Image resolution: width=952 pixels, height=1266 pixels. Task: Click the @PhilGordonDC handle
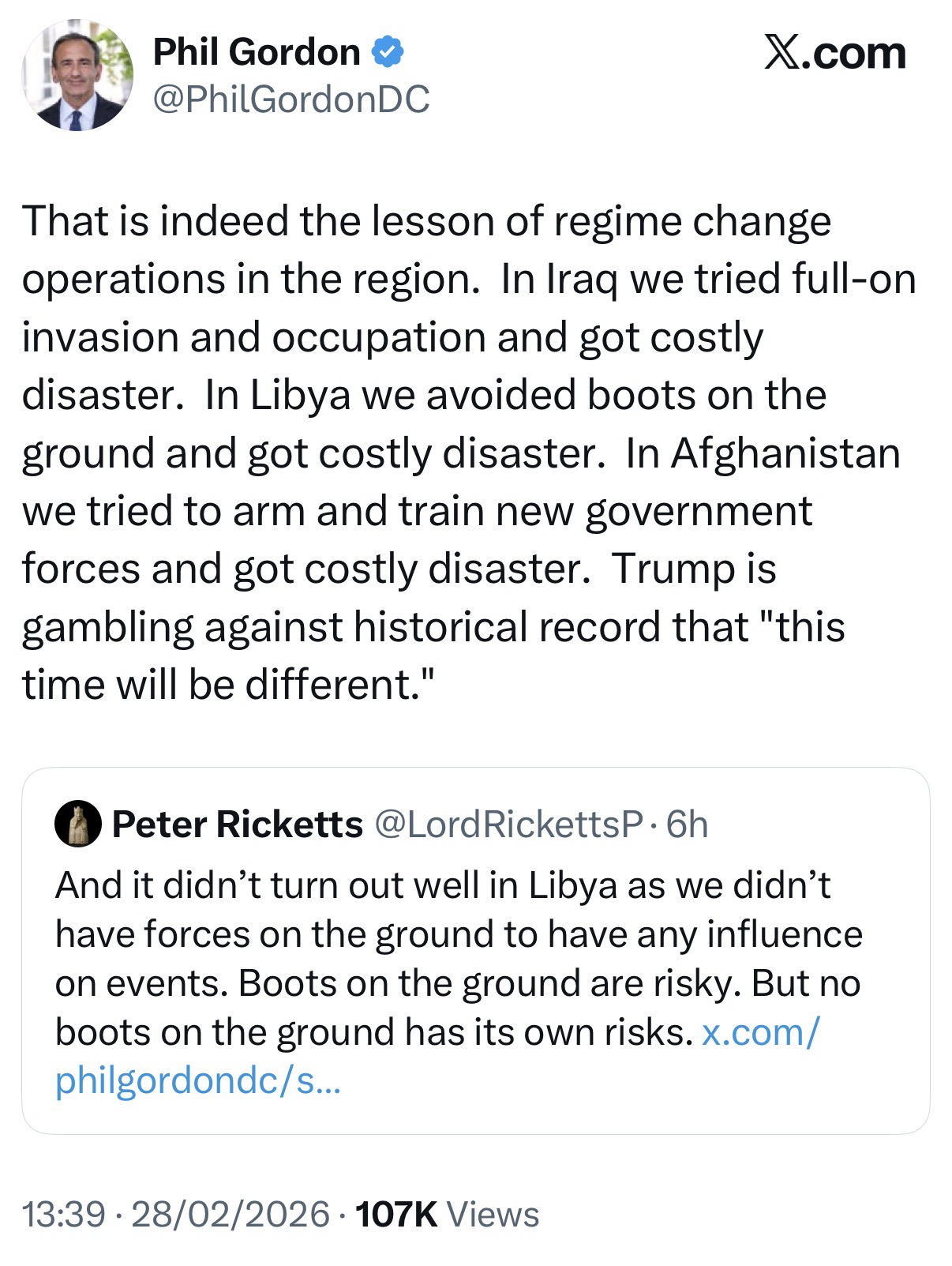(290, 100)
